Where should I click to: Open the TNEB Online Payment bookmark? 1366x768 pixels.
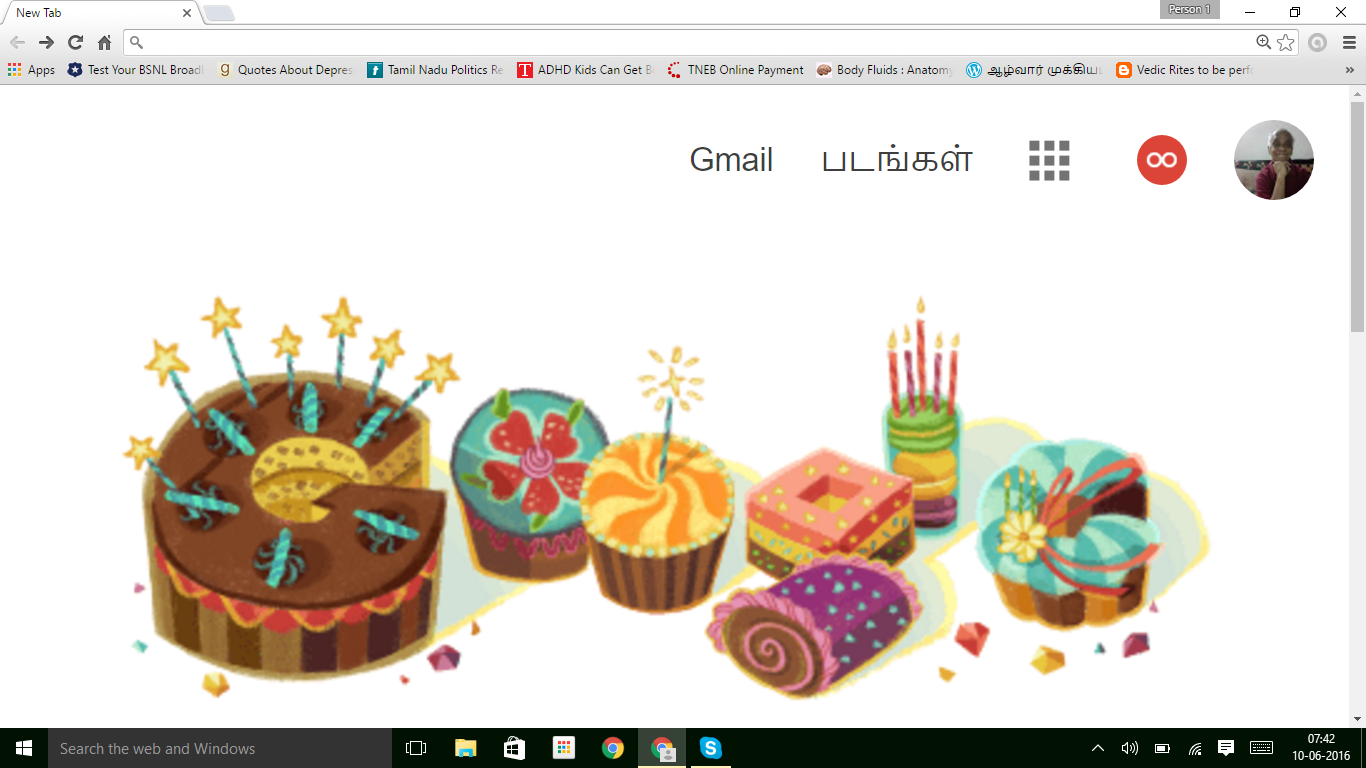735,70
